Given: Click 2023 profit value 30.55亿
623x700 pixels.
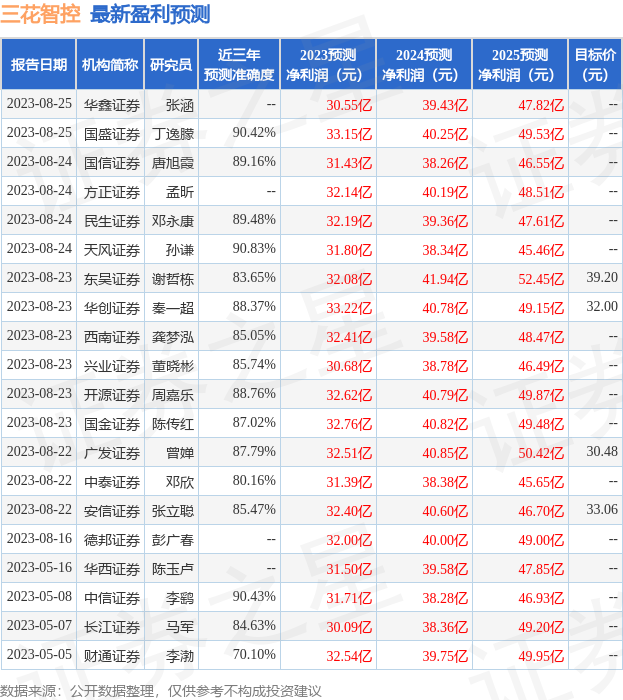Looking at the screenshot, I should point(349,105).
